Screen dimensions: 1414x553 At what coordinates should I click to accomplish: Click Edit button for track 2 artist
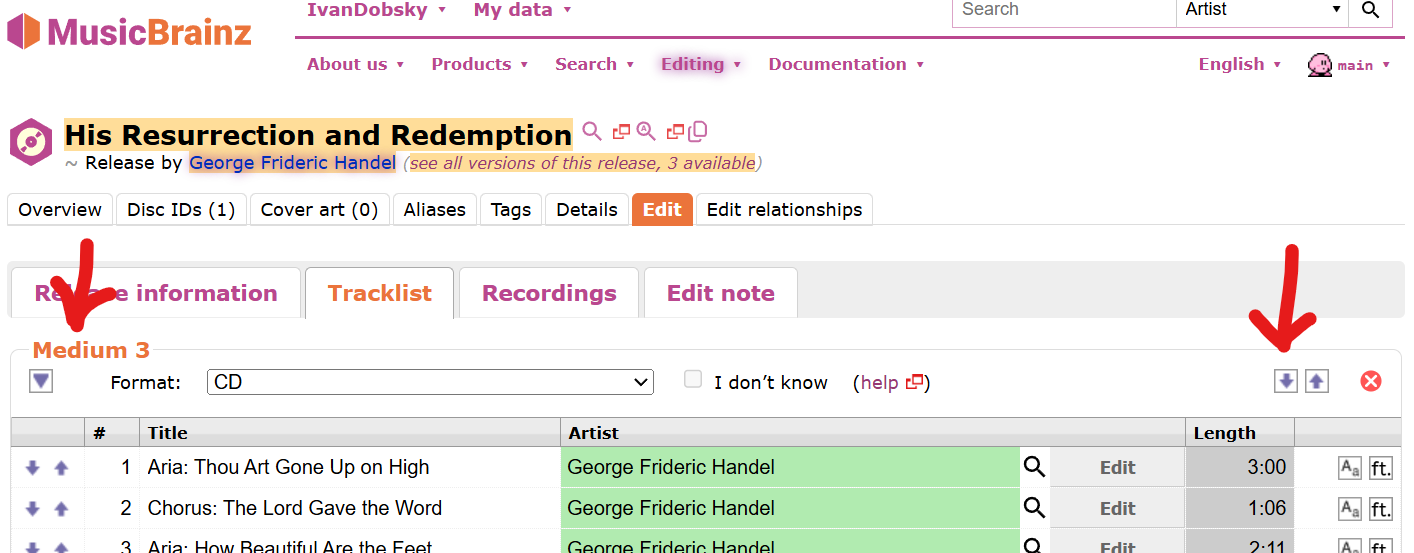[x=1117, y=509]
